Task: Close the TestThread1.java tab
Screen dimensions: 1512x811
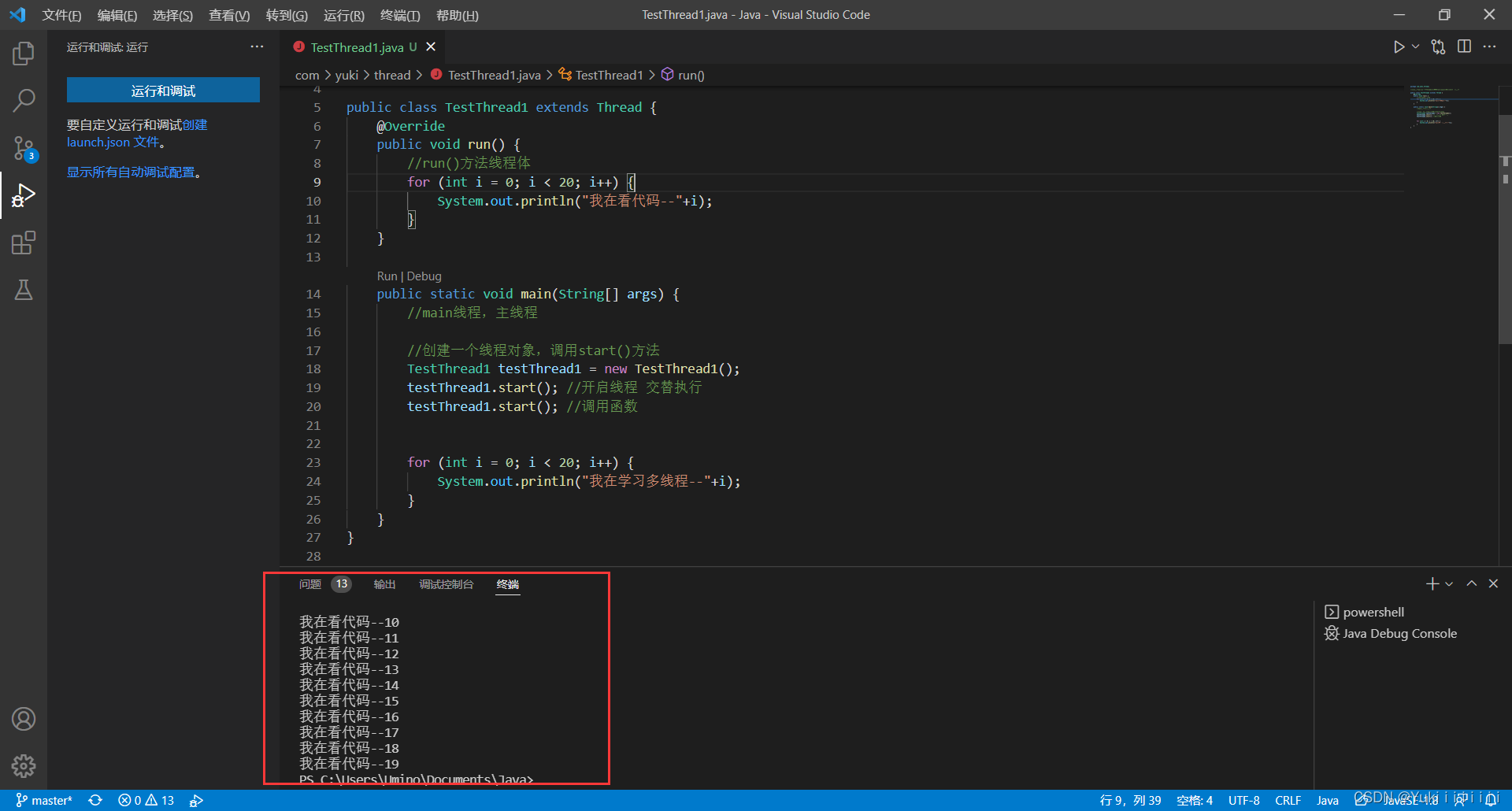Action: coord(431,47)
